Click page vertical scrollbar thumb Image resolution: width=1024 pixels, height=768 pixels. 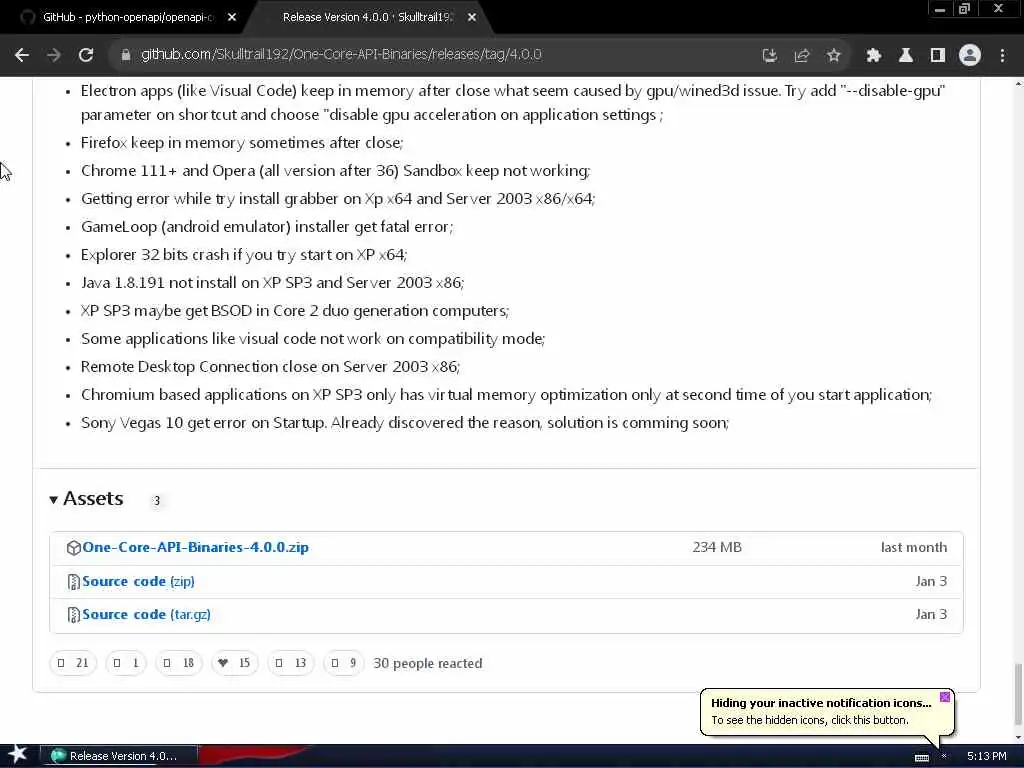pos(1017,694)
